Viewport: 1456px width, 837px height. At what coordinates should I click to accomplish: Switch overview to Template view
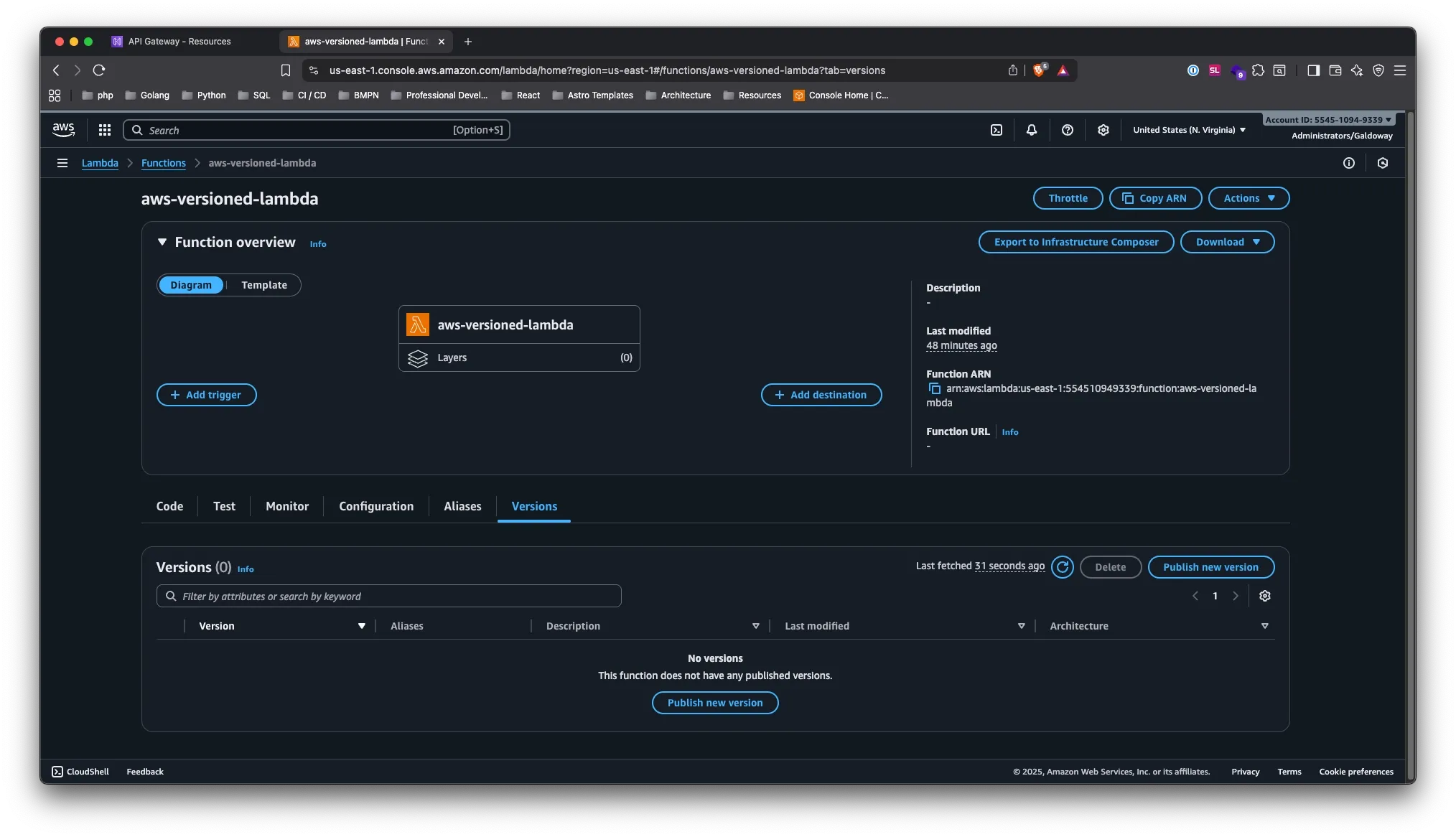pyautogui.click(x=264, y=285)
